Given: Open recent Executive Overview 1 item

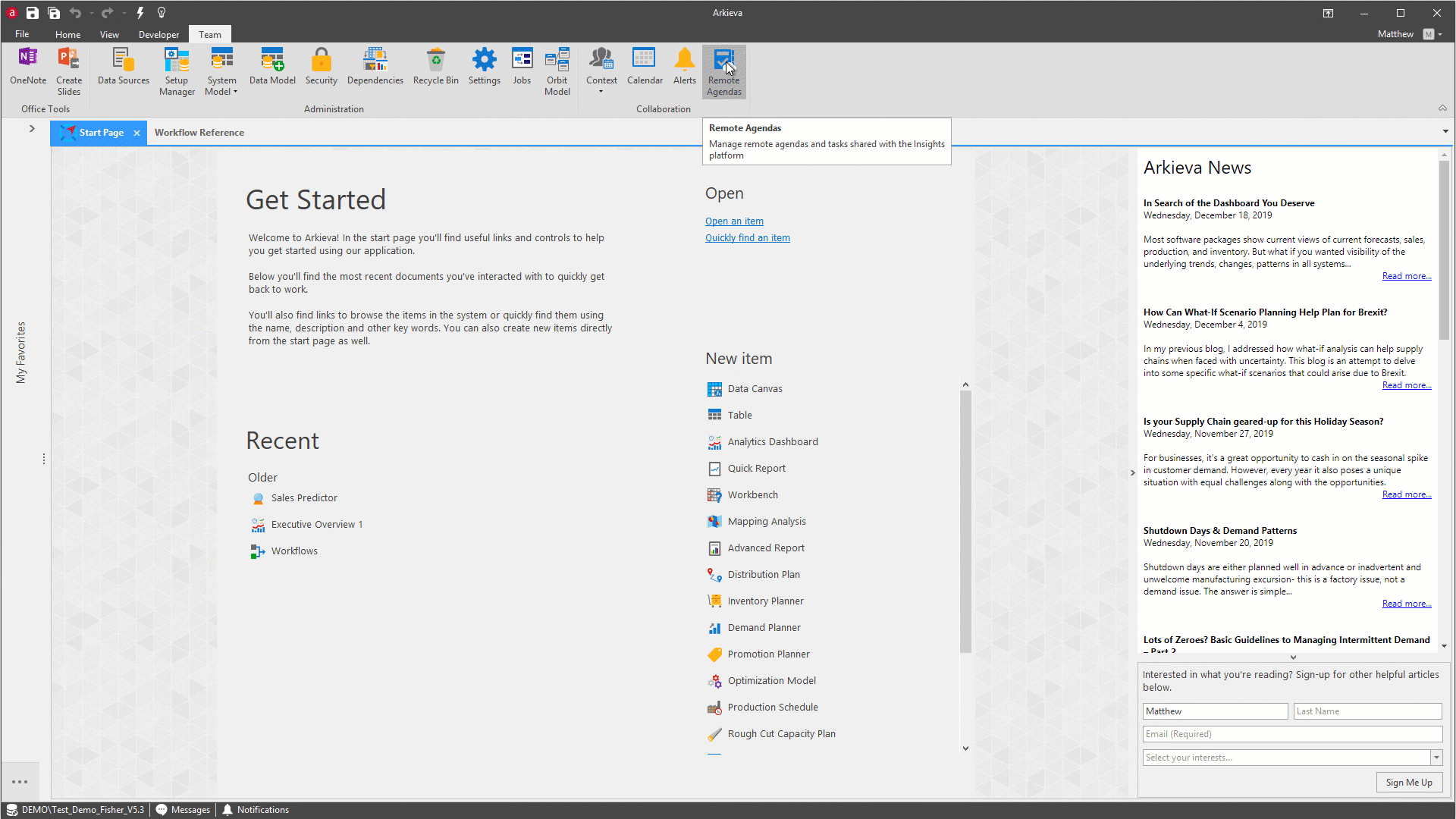Looking at the screenshot, I should click(307, 525).
